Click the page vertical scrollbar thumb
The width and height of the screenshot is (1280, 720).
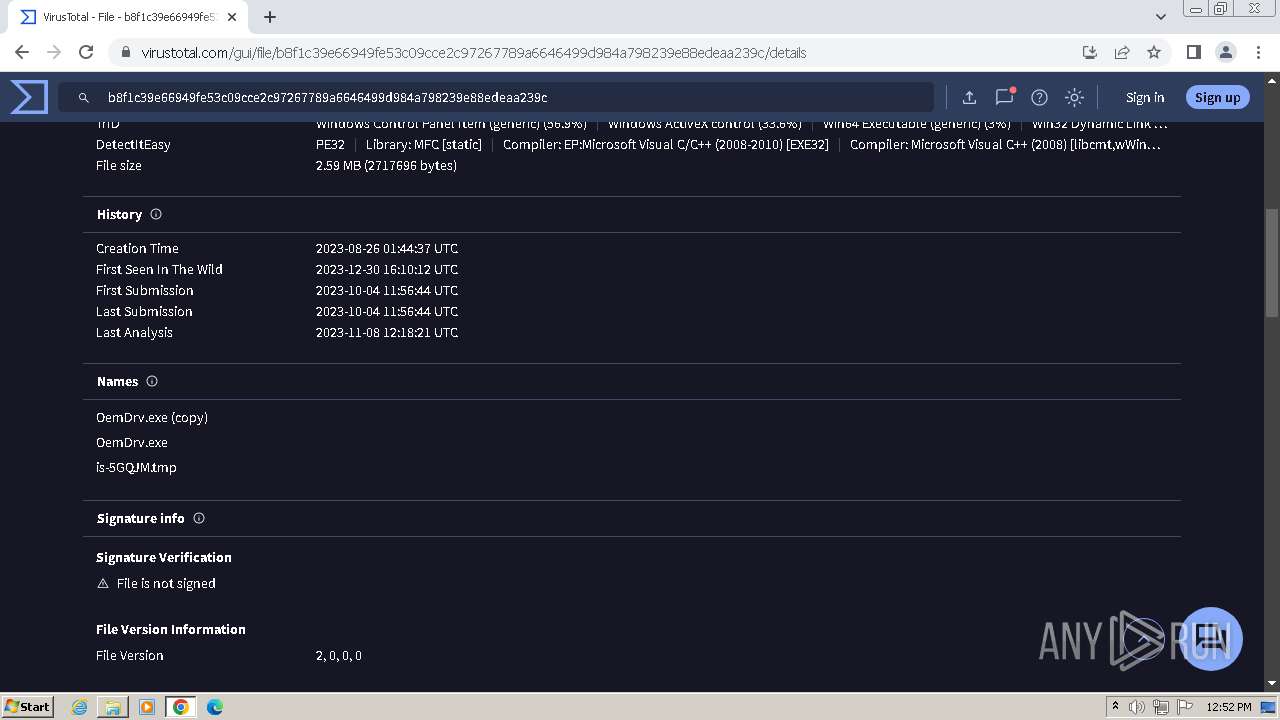pos(1272,263)
